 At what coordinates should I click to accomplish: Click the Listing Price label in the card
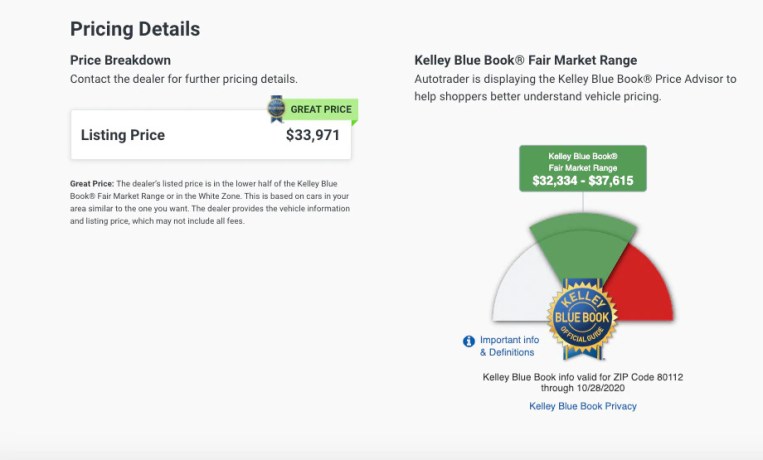pos(122,135)
